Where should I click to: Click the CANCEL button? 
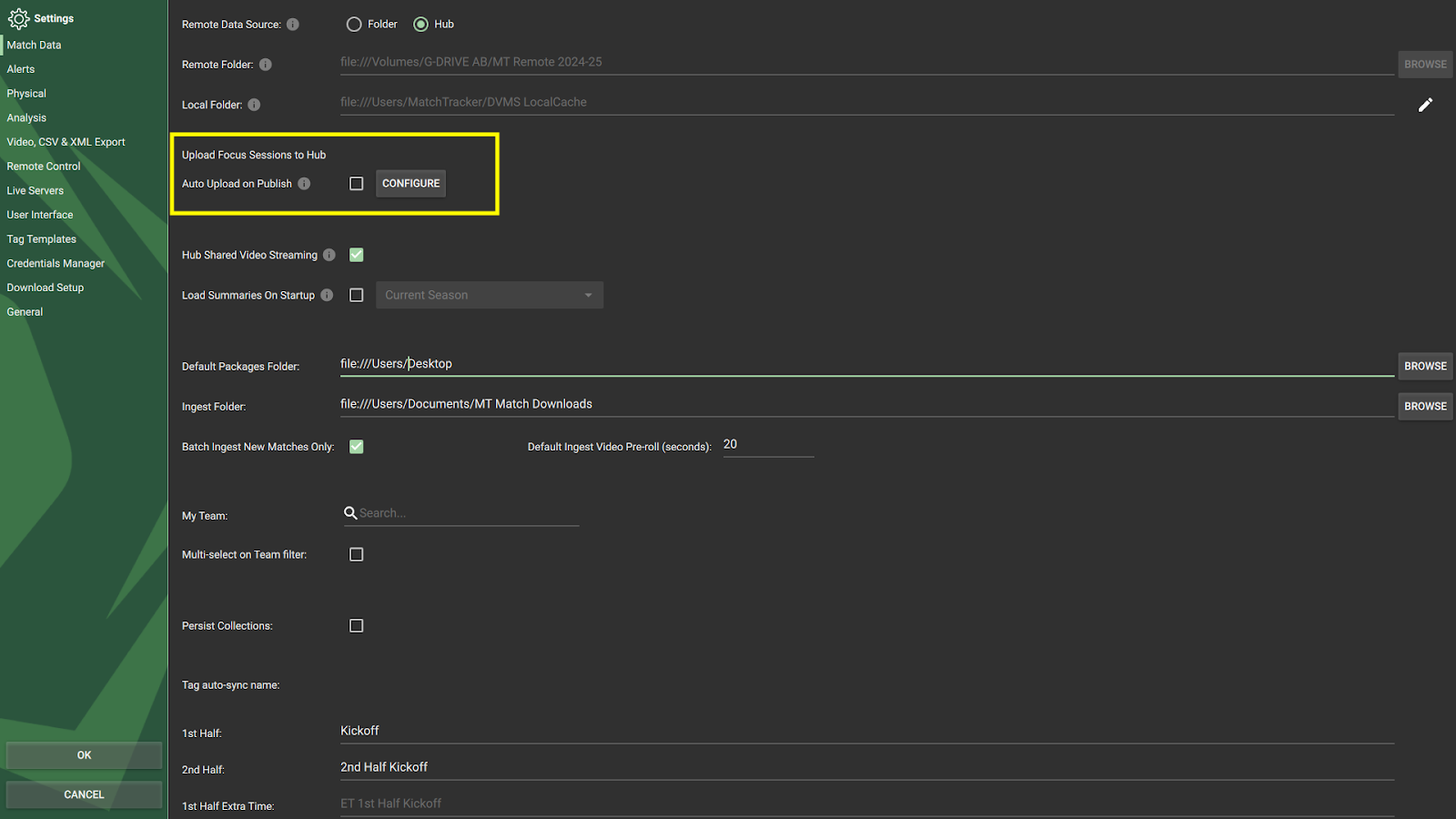[83, 794]
